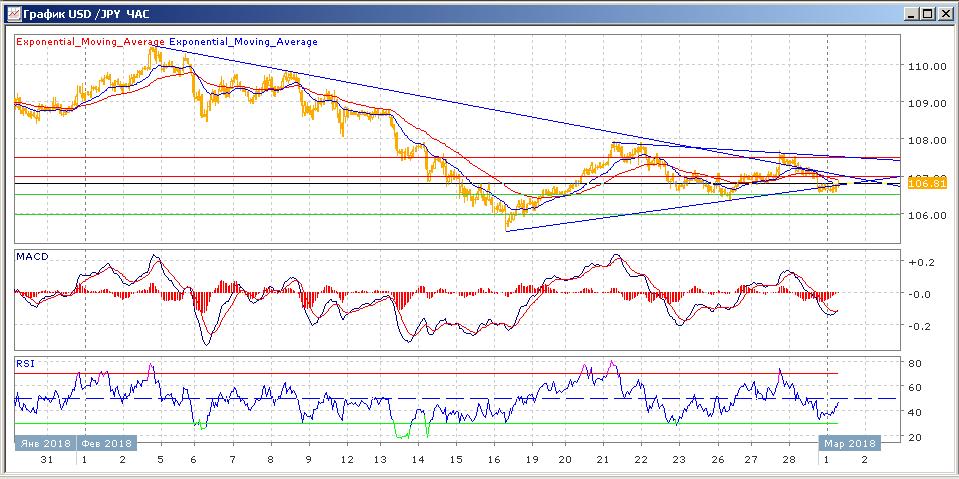
Task: Click the RSI 40 axis label
Action: coord(915,412)
